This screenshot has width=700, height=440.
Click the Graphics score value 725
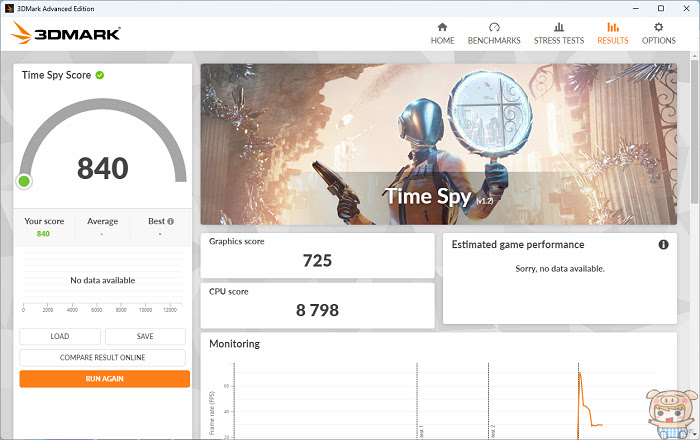(317, 261)
